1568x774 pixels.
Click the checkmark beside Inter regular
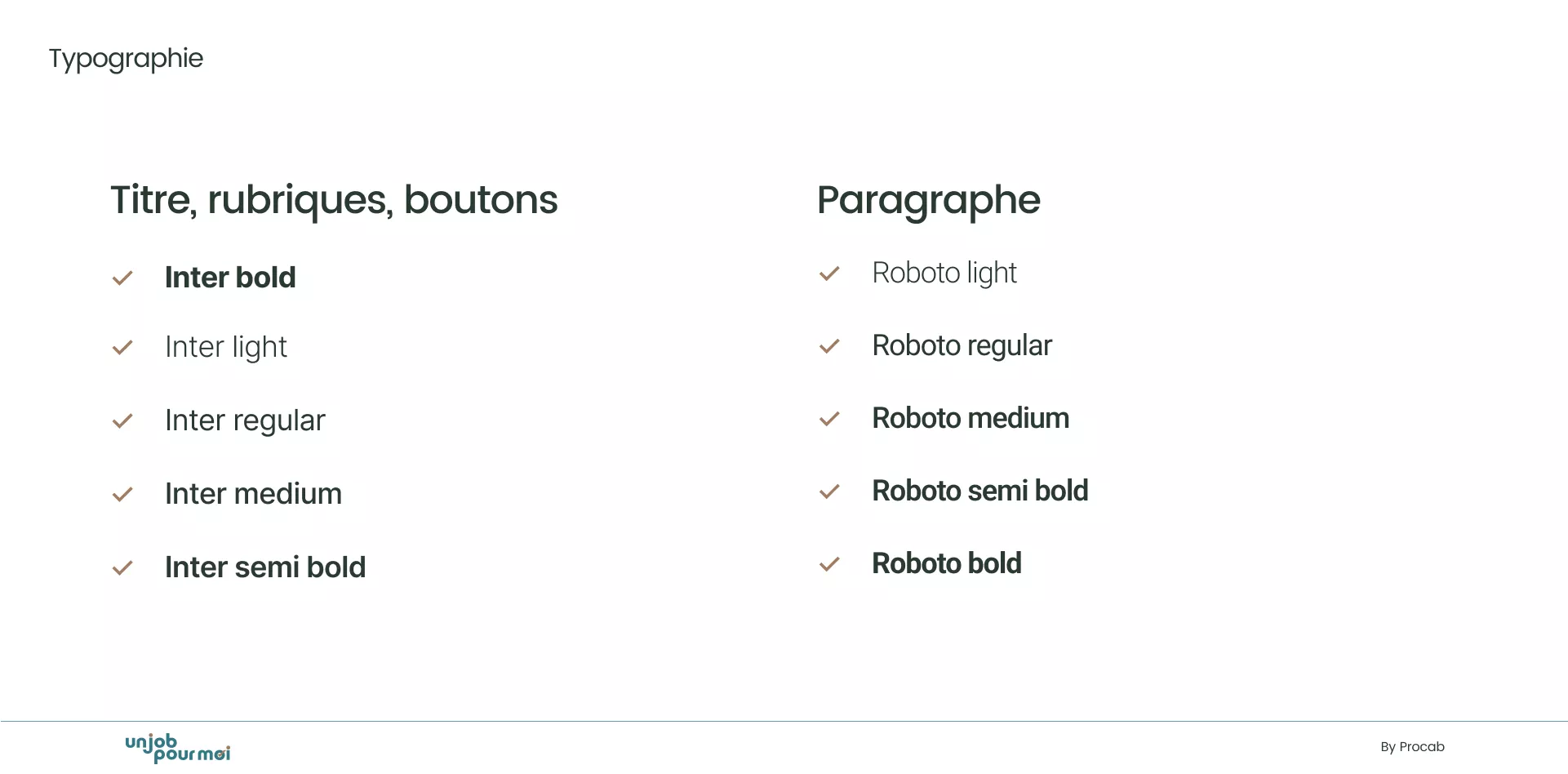click(122, 421)
